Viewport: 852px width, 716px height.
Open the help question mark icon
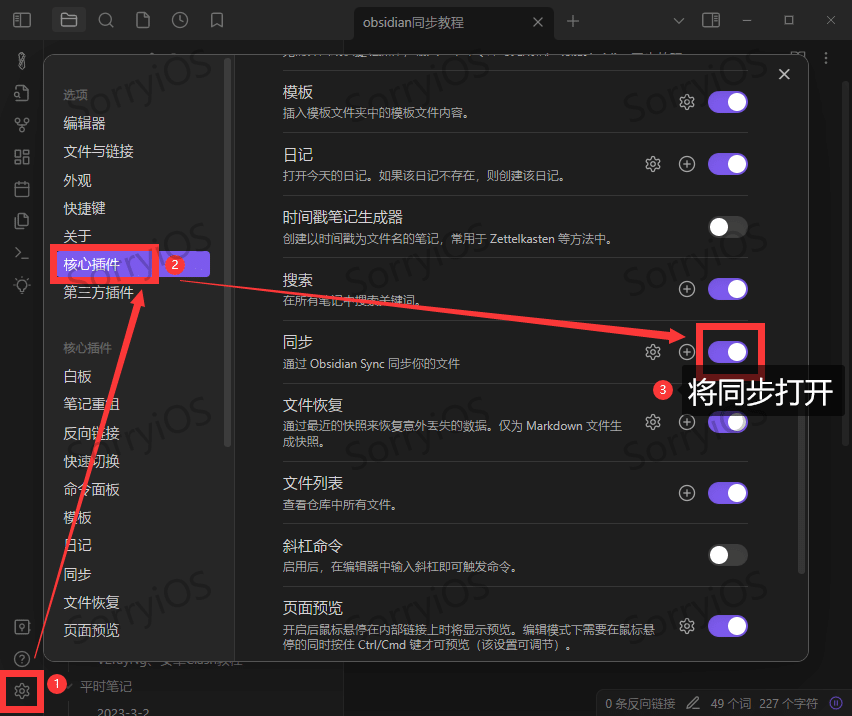pos(22,658)
